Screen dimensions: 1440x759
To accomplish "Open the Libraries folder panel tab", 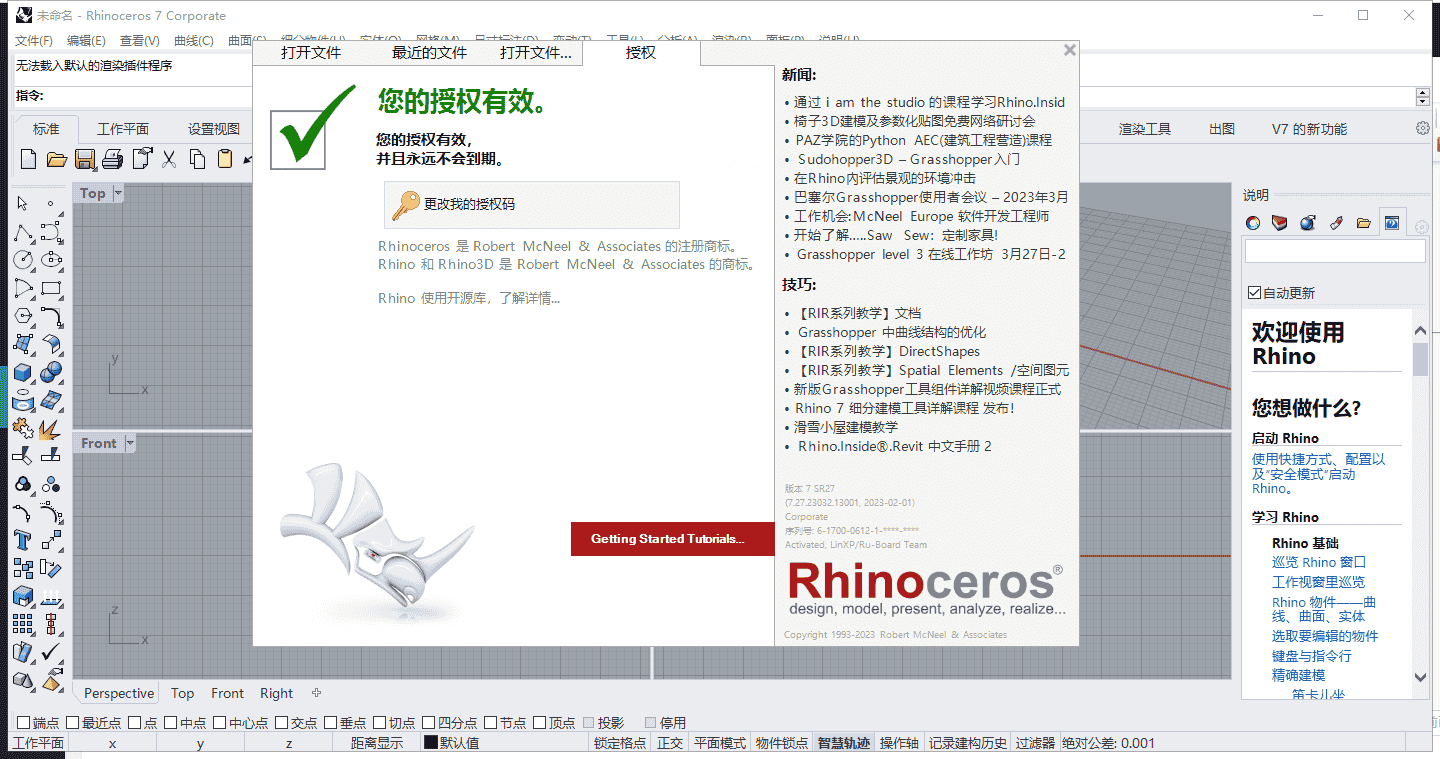I will point(1364,223).
